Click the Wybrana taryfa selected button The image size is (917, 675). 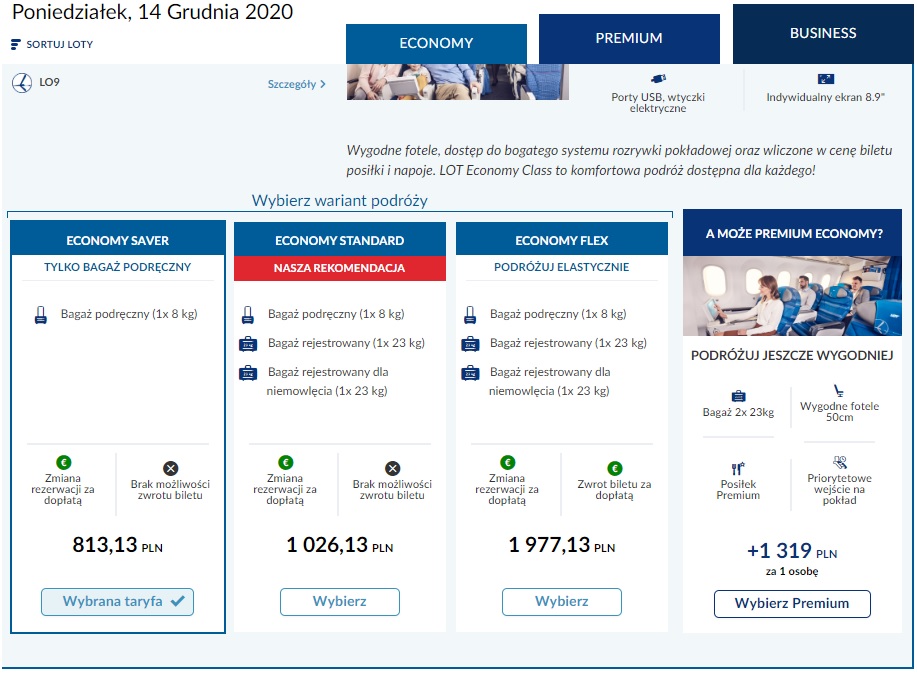[x=117, y=602]
